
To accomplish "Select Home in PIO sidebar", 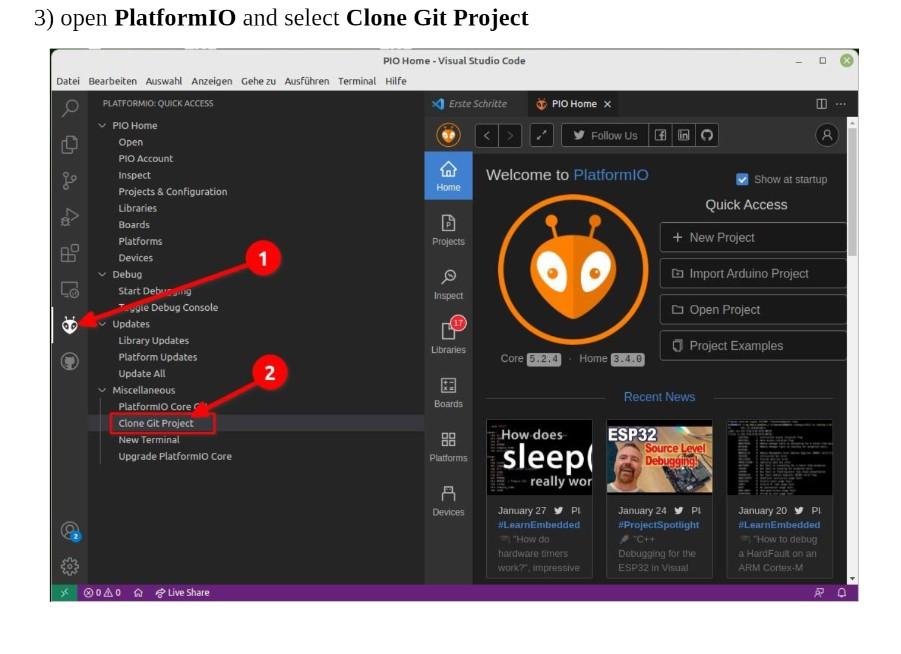I will 448,176.
